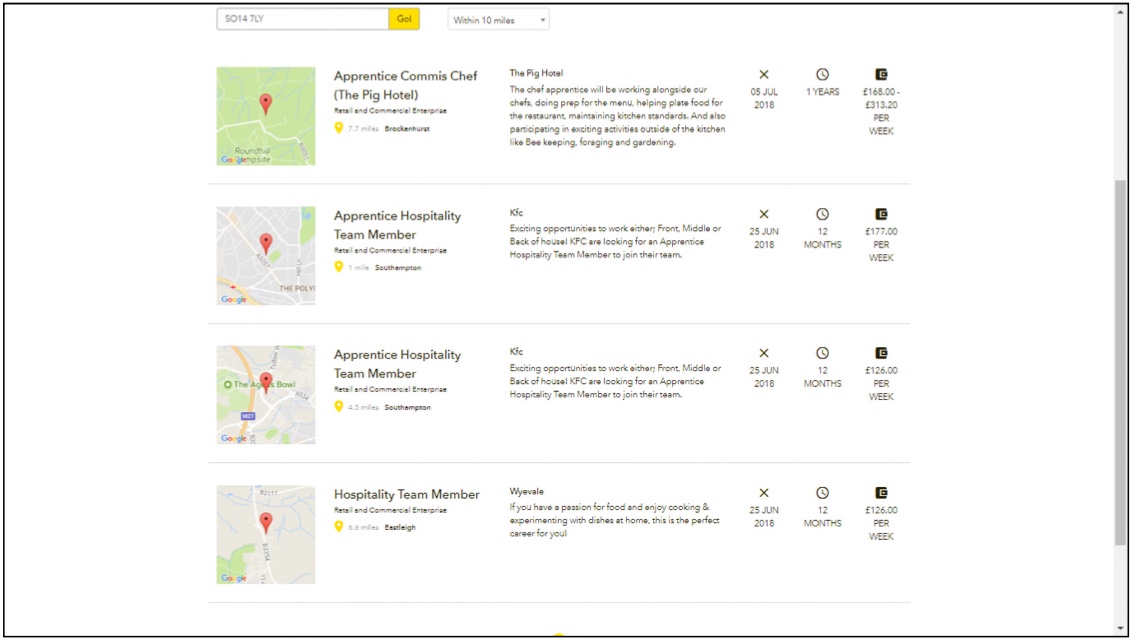
Task: Click the closing date X icon in Ageas Bowl row
Action: 764,353
